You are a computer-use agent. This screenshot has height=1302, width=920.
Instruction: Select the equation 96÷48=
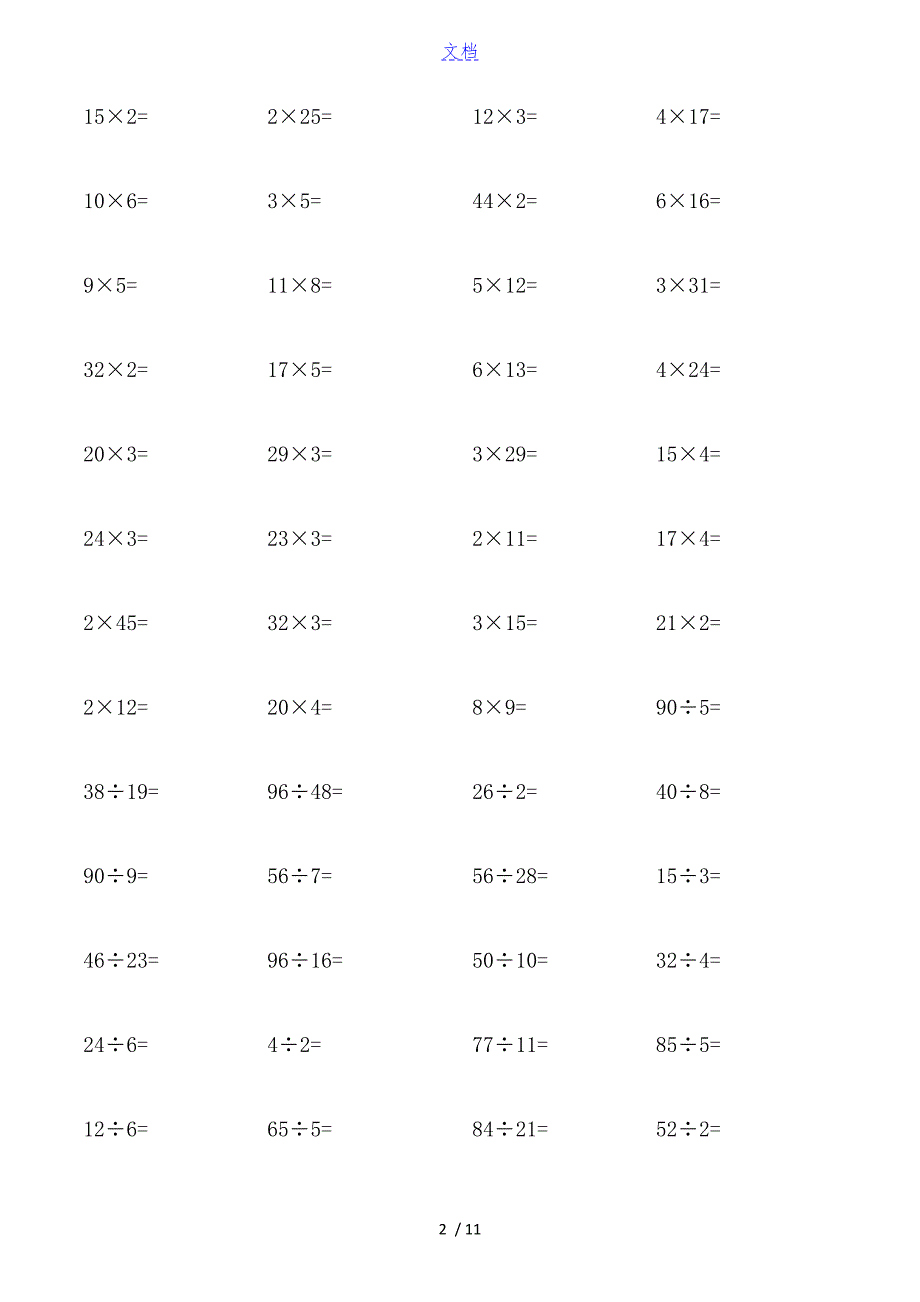point(305,792)
